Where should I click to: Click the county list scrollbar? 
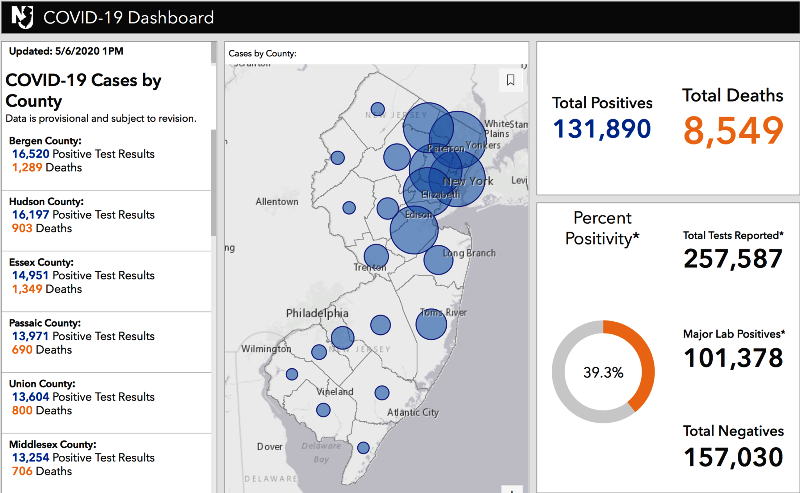214,182
